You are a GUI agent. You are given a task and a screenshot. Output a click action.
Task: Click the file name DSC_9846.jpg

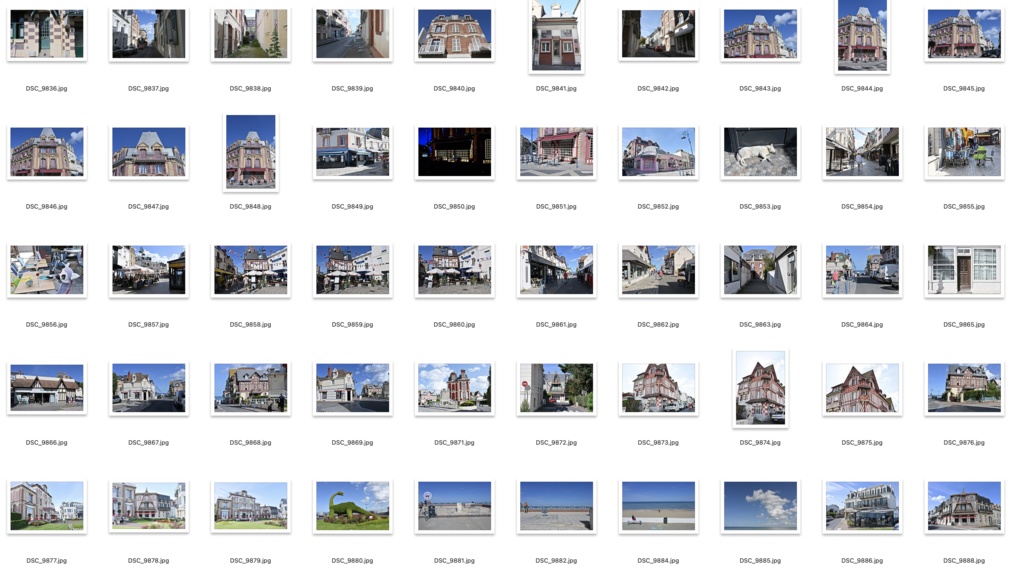pyautogui.click(x=46, y=206)
